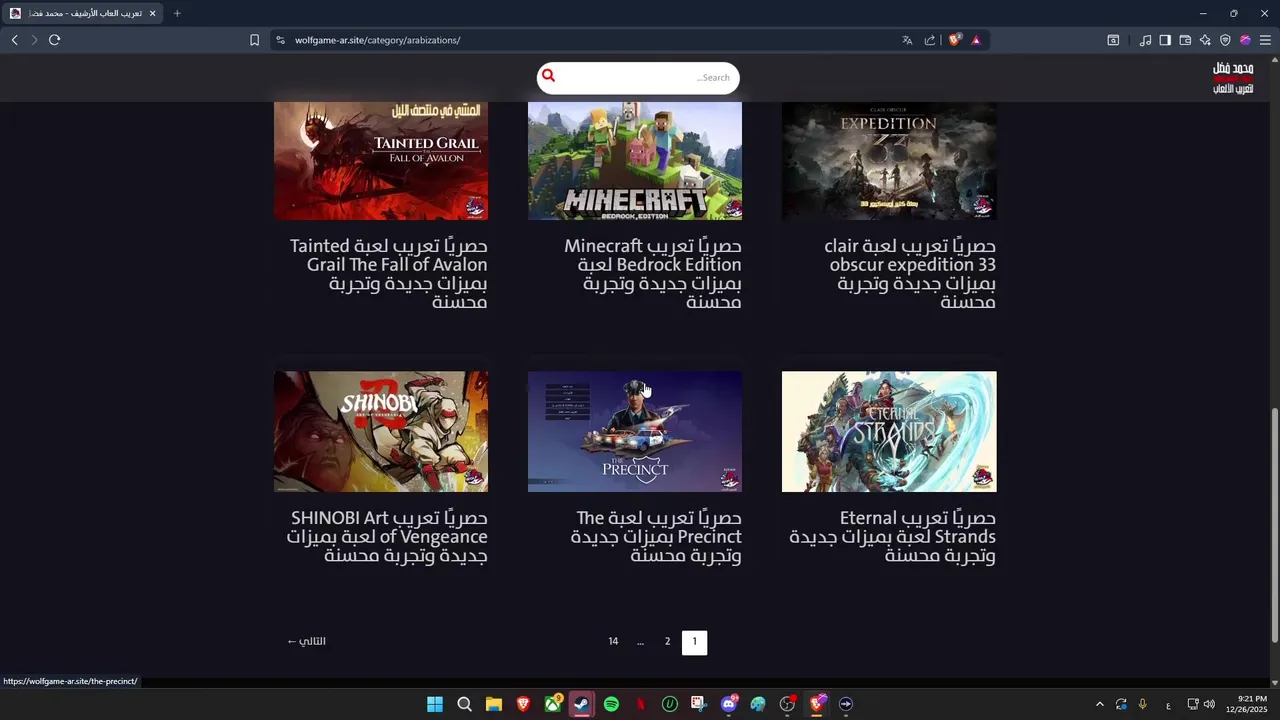Open the Tainted Grail Fall of Avalon title link
Screen dimensions: 1280x720
click(388, 274)
